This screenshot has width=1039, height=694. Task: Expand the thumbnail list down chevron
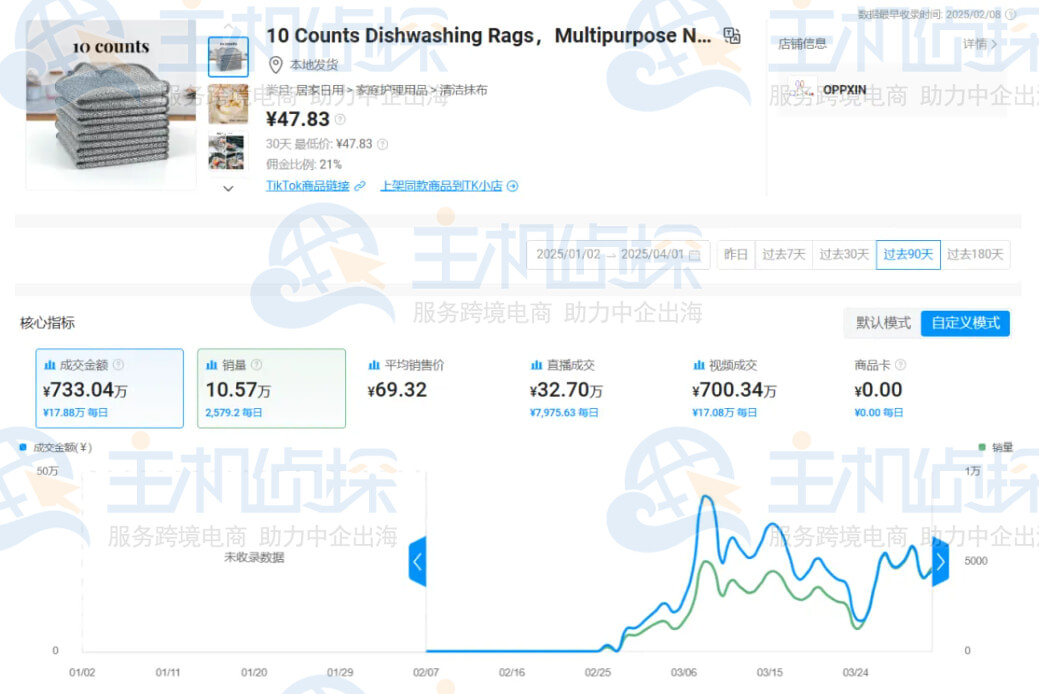tap(228, 188)
